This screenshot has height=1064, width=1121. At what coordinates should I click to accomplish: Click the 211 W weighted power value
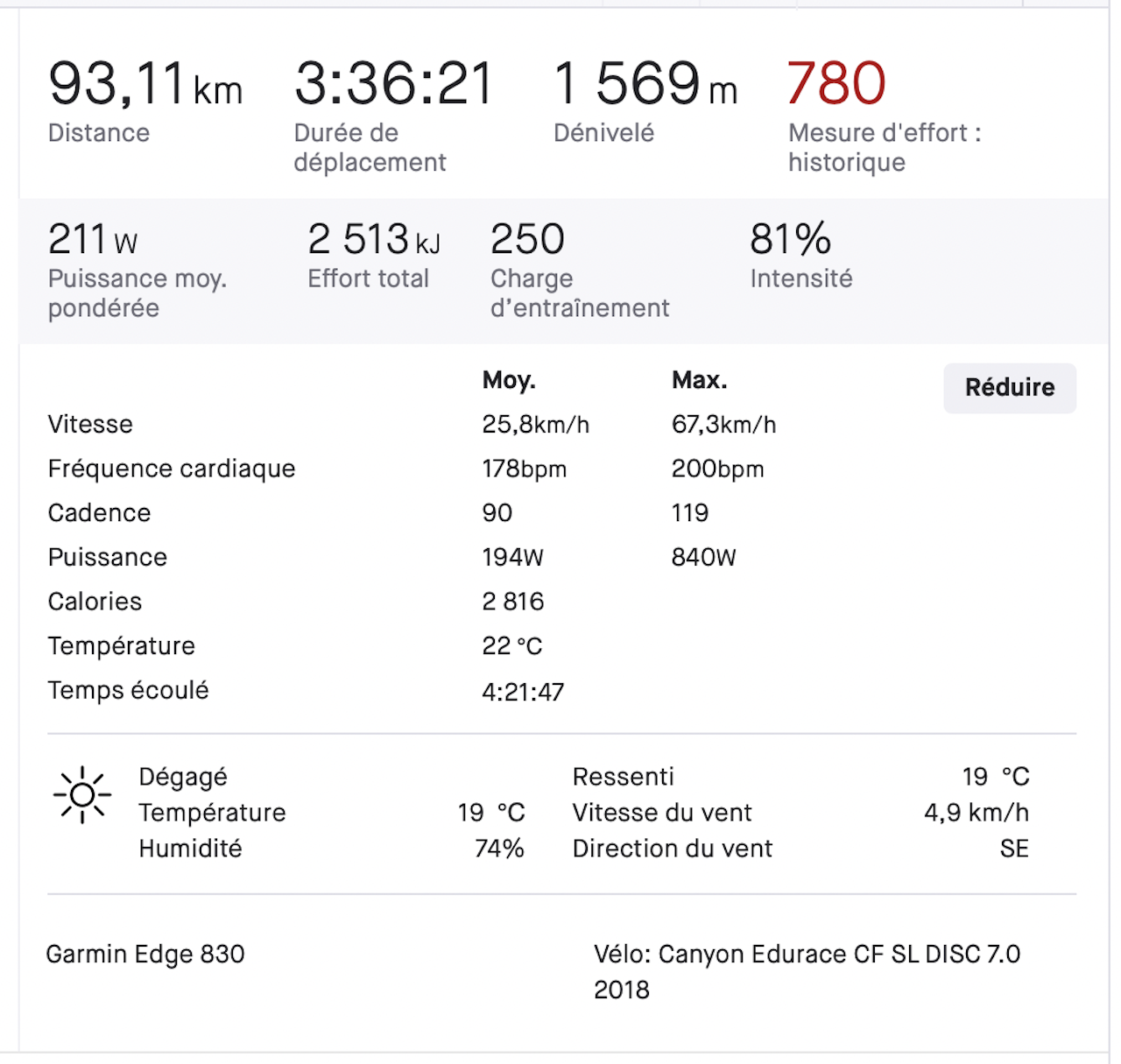tap(93, 239)
